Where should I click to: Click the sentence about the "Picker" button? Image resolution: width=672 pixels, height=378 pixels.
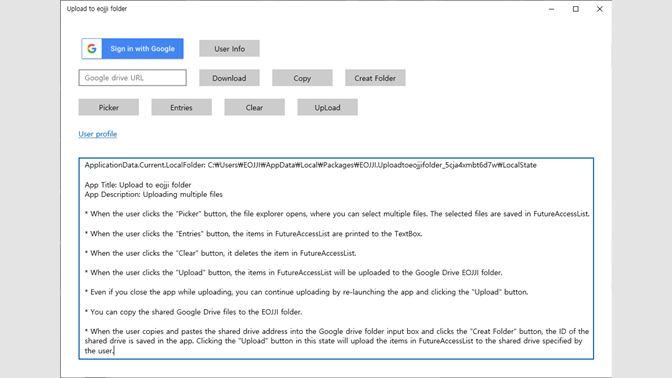[337, 214]
